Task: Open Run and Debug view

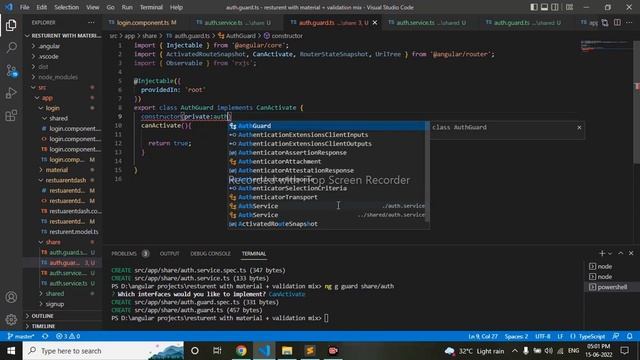Action: click(11, 93)
